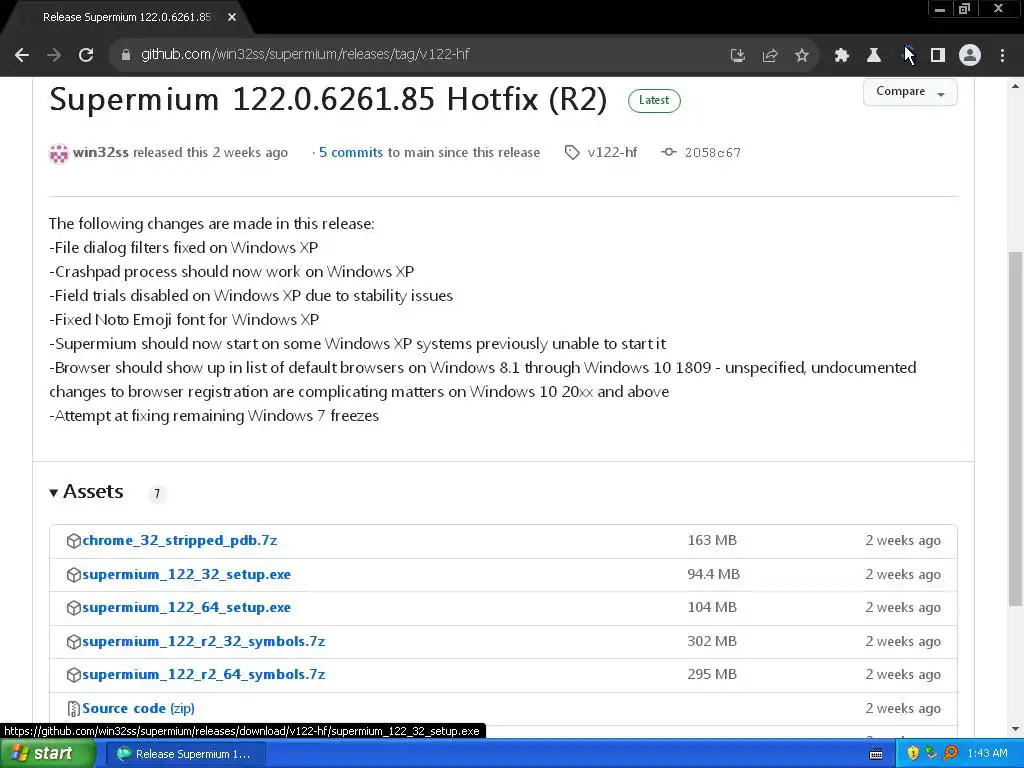The height and width of the screenshot is (768, 1024).
Task: Click the forward navigation arrow
Action: (x=54, y=56)
